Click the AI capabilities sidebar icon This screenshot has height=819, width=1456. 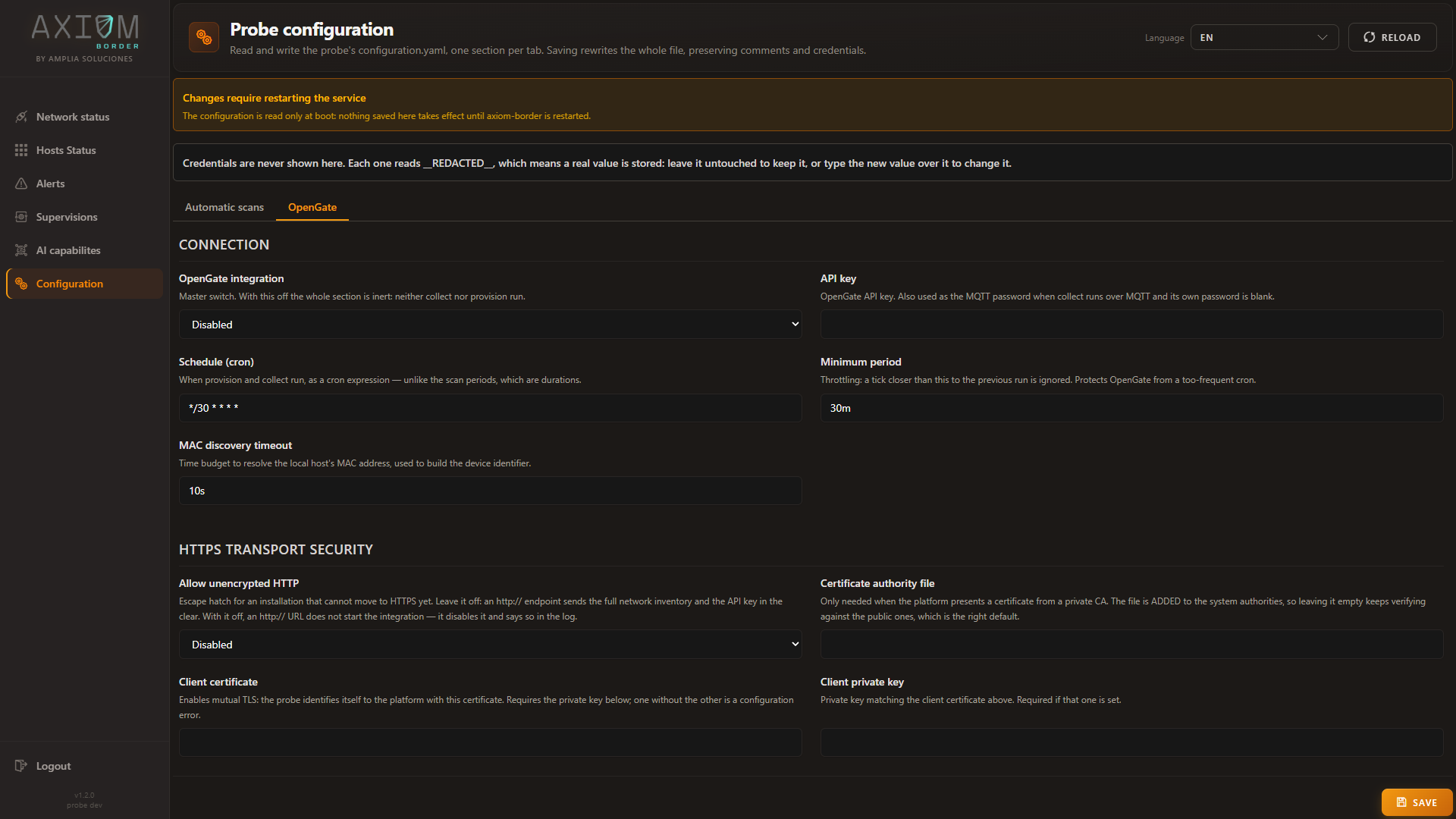[21, 250]
